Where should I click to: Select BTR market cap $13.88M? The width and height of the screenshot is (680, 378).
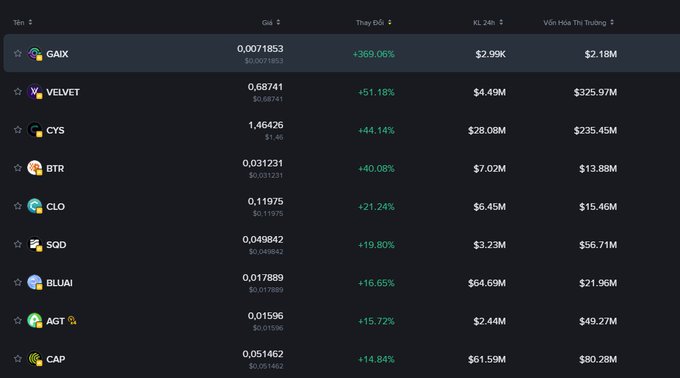coord(598,169)
